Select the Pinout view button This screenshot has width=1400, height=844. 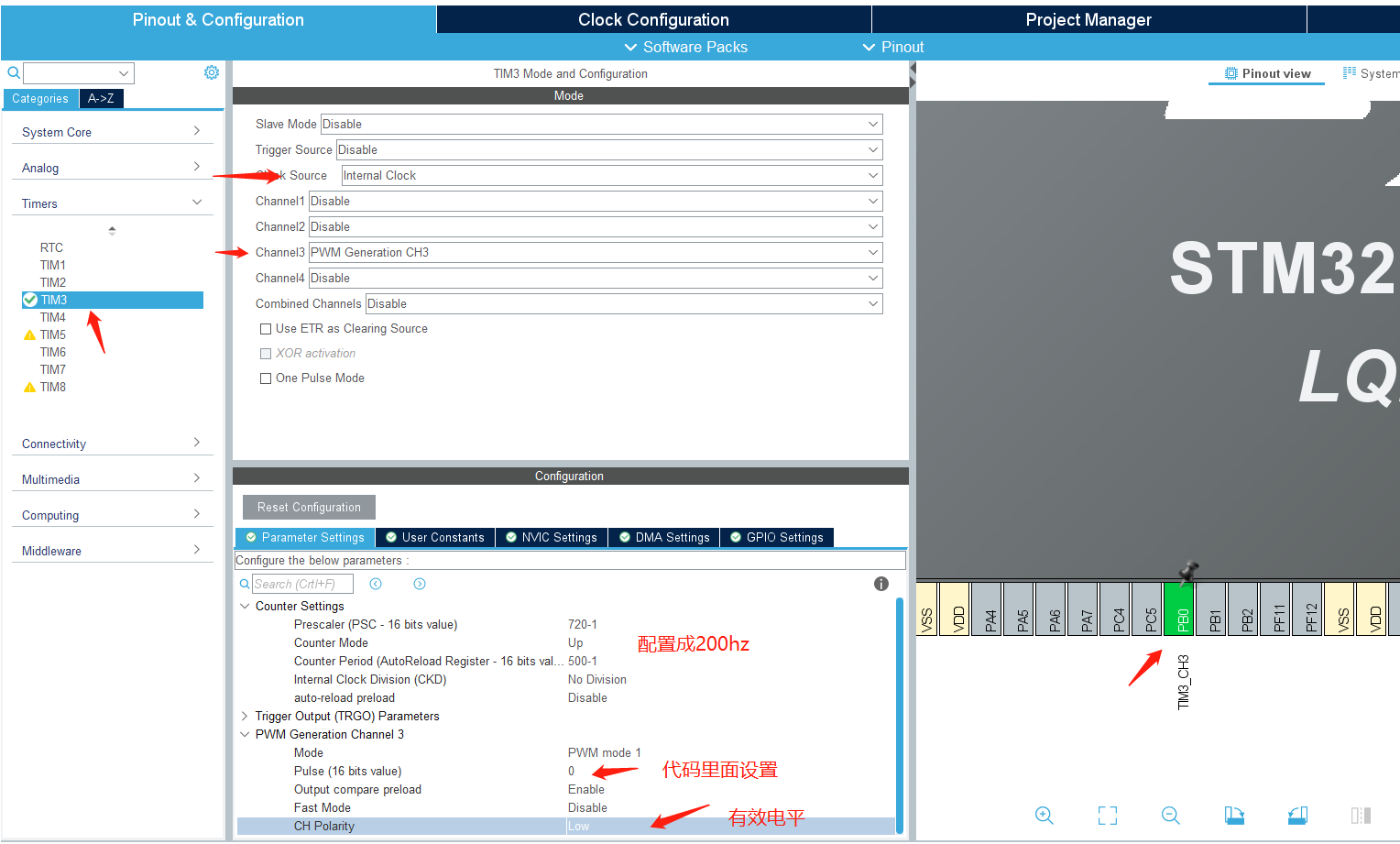1267,73
